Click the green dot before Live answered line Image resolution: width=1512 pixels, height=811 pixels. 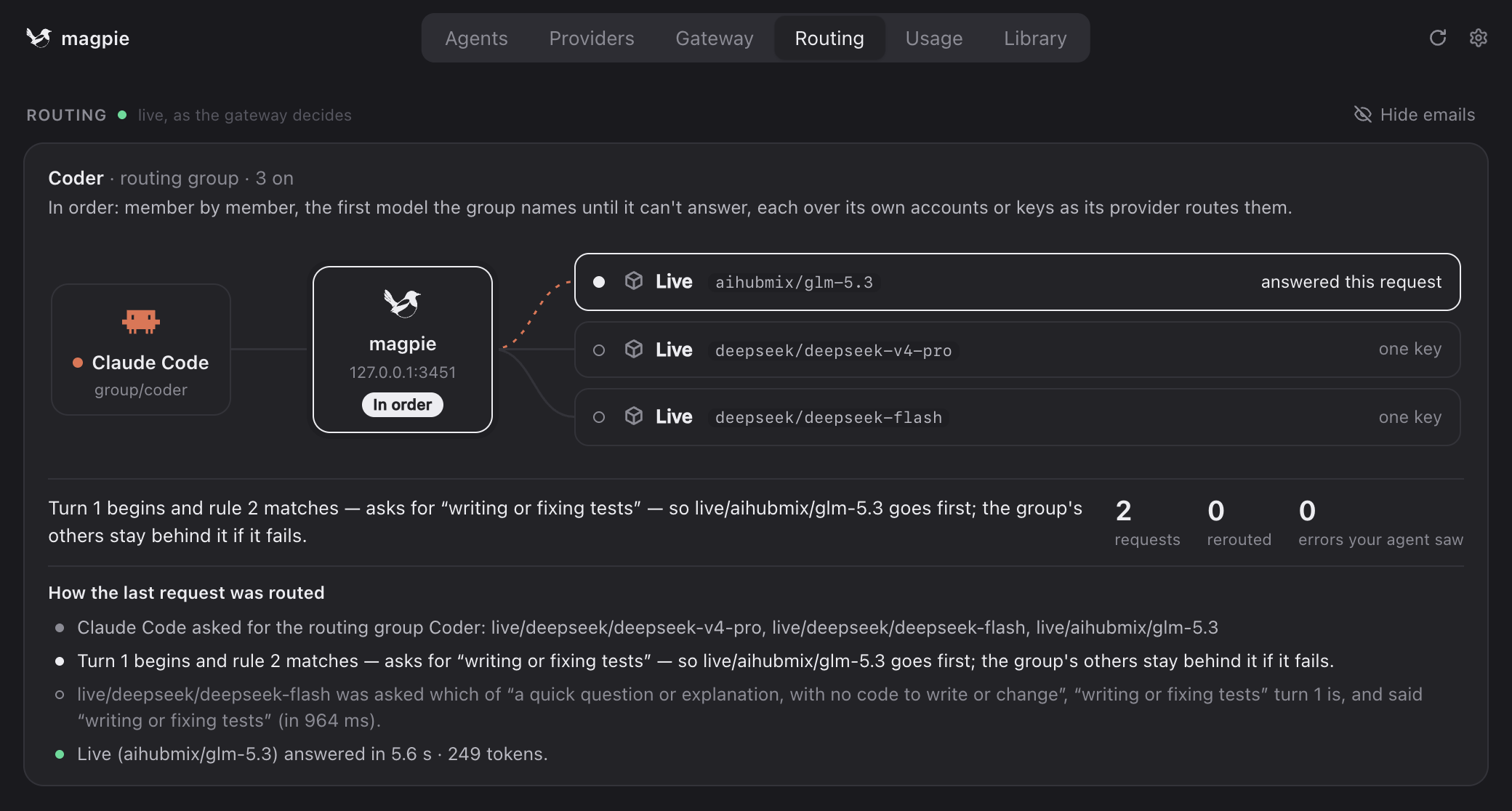60,754
